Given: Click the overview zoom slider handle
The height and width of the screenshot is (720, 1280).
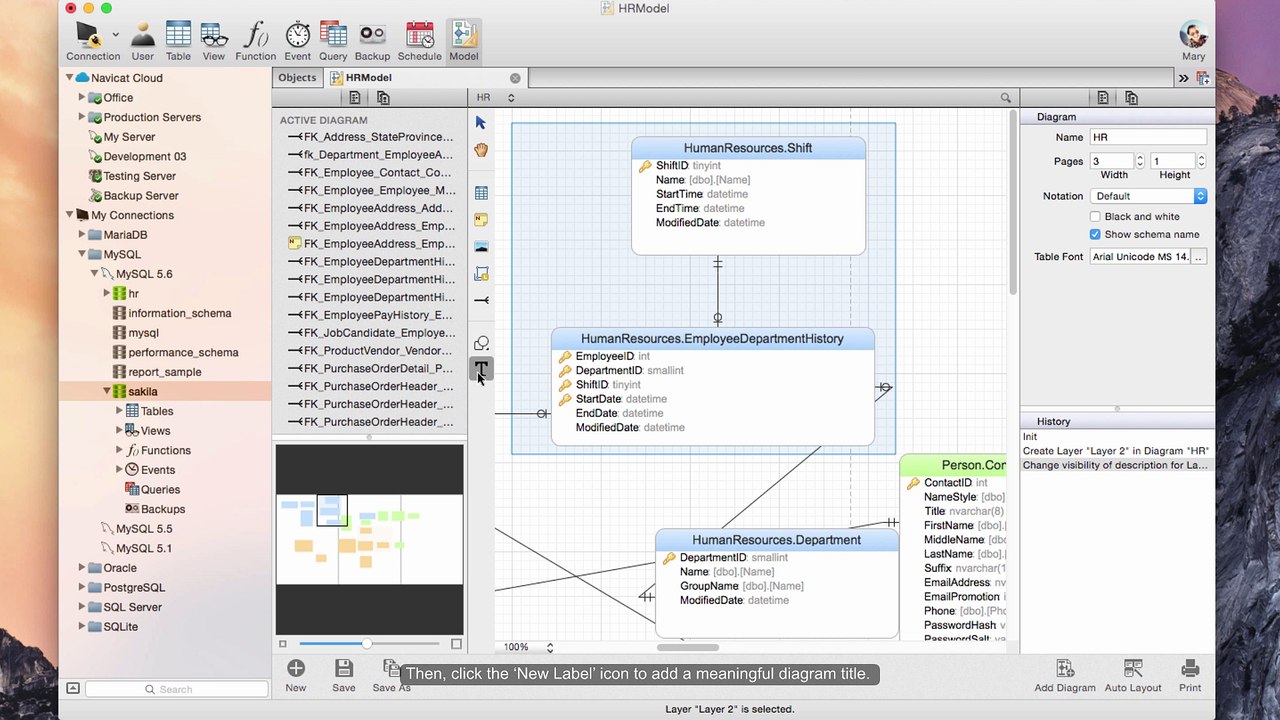Looking at the screenshot, I should (x=367, y=644).
